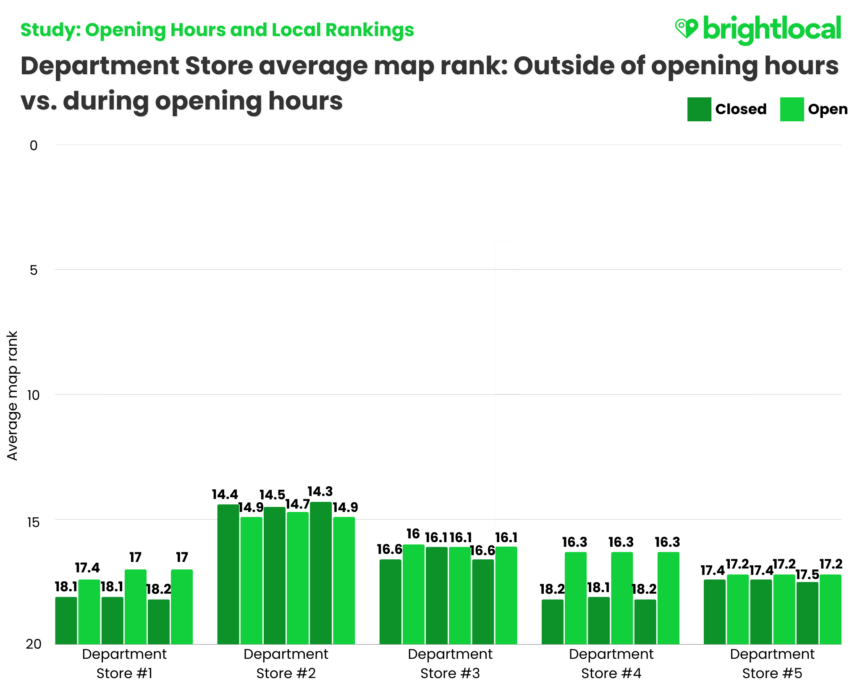Select the Department Store #4 axis label
This screenshot has height=684, width=860.
pos(612,663)
